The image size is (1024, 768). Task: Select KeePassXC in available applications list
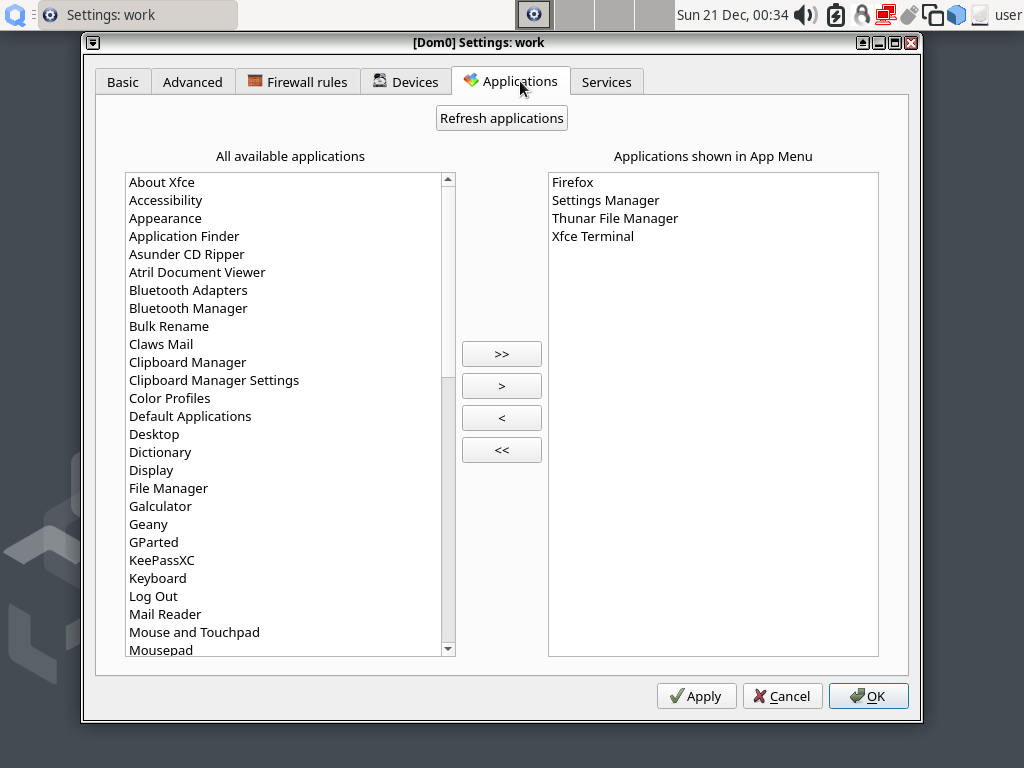[162, 560]
